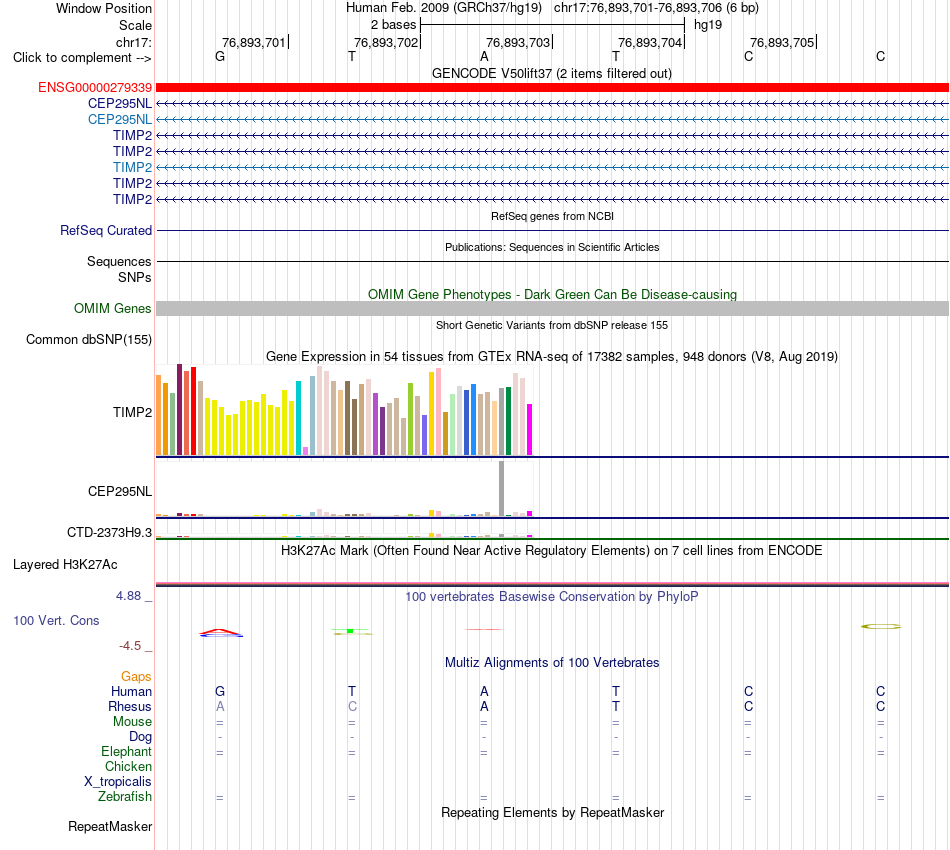Screen dimensions: 950x850
Task: Open the GTEx Gene Expression in 54 tissues title
Action: 552,356
